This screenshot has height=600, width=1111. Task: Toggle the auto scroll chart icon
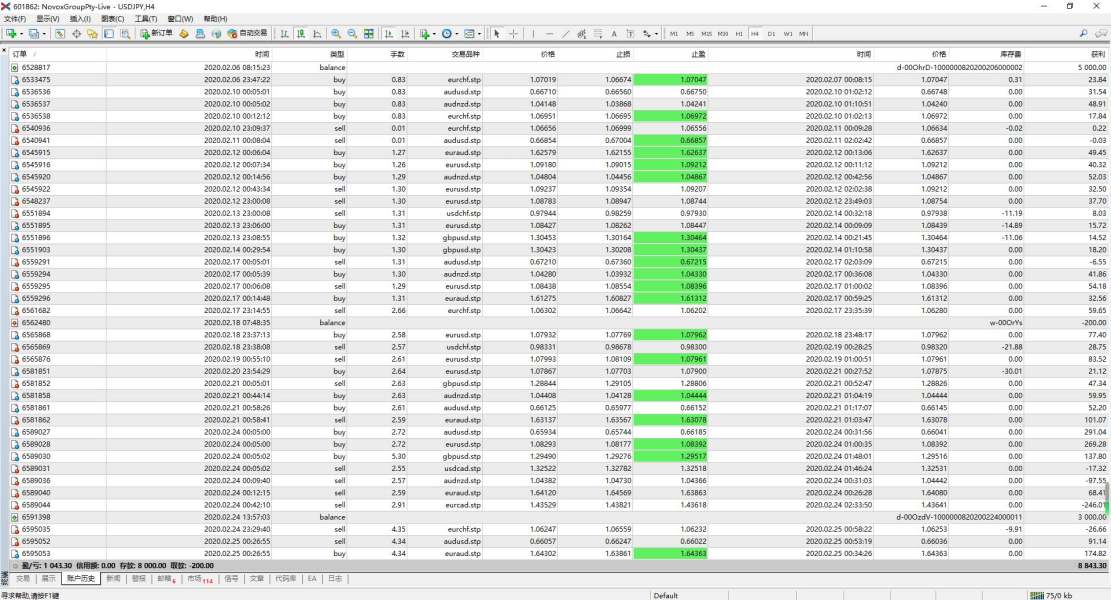tap(388, 33)
